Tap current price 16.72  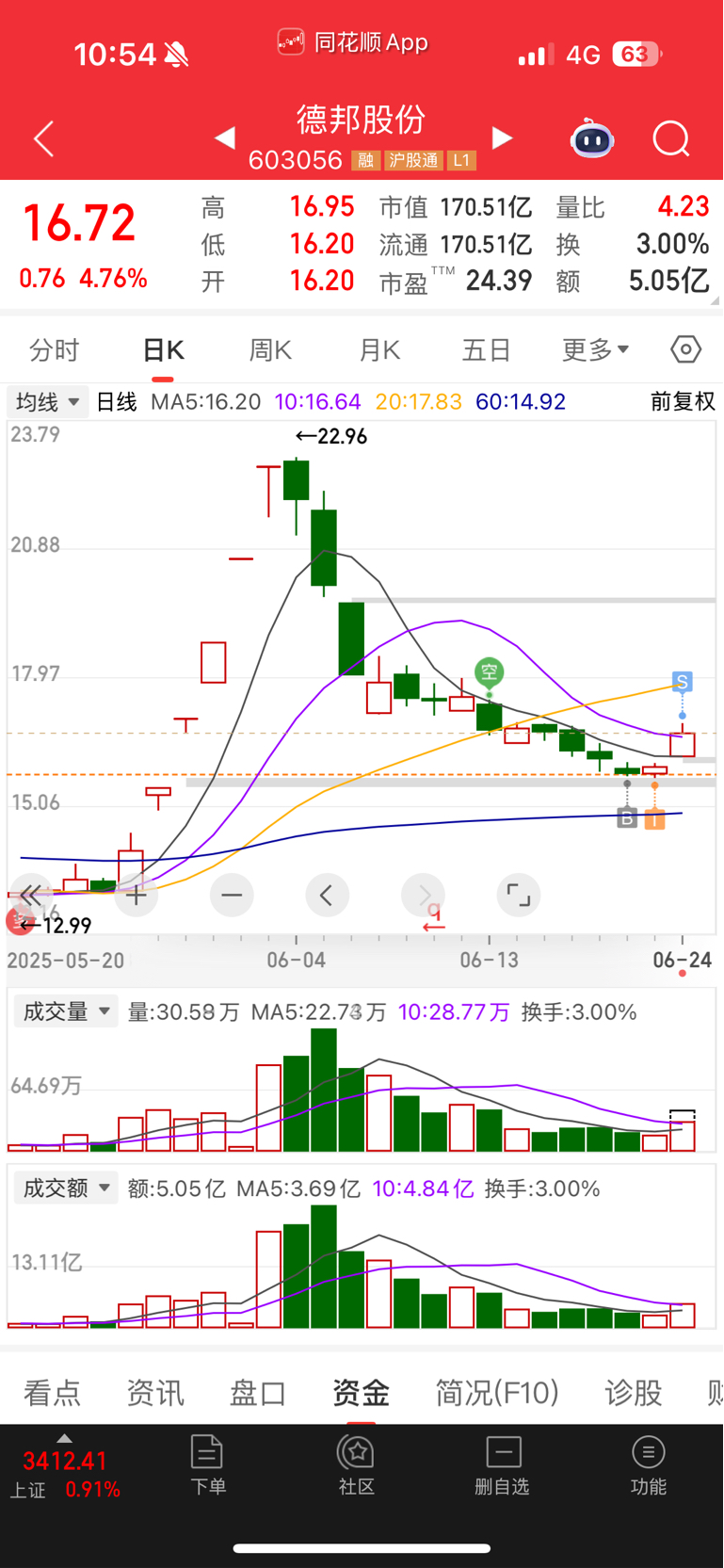tap(79, 223)
